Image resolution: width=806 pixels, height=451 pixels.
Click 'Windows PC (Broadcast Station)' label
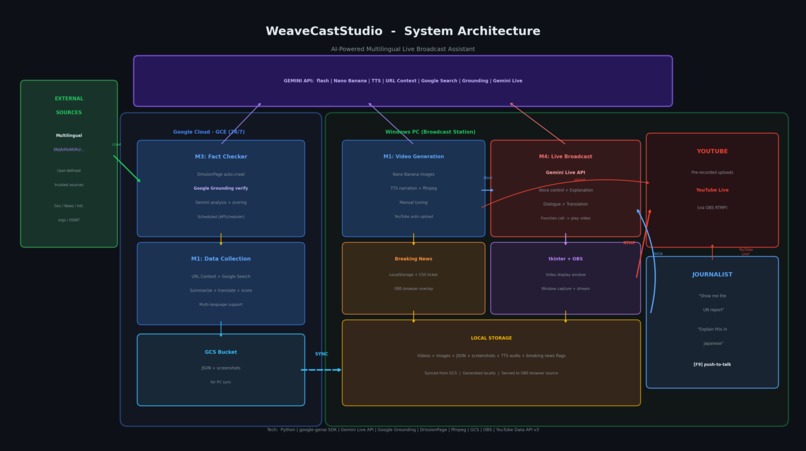430,132
